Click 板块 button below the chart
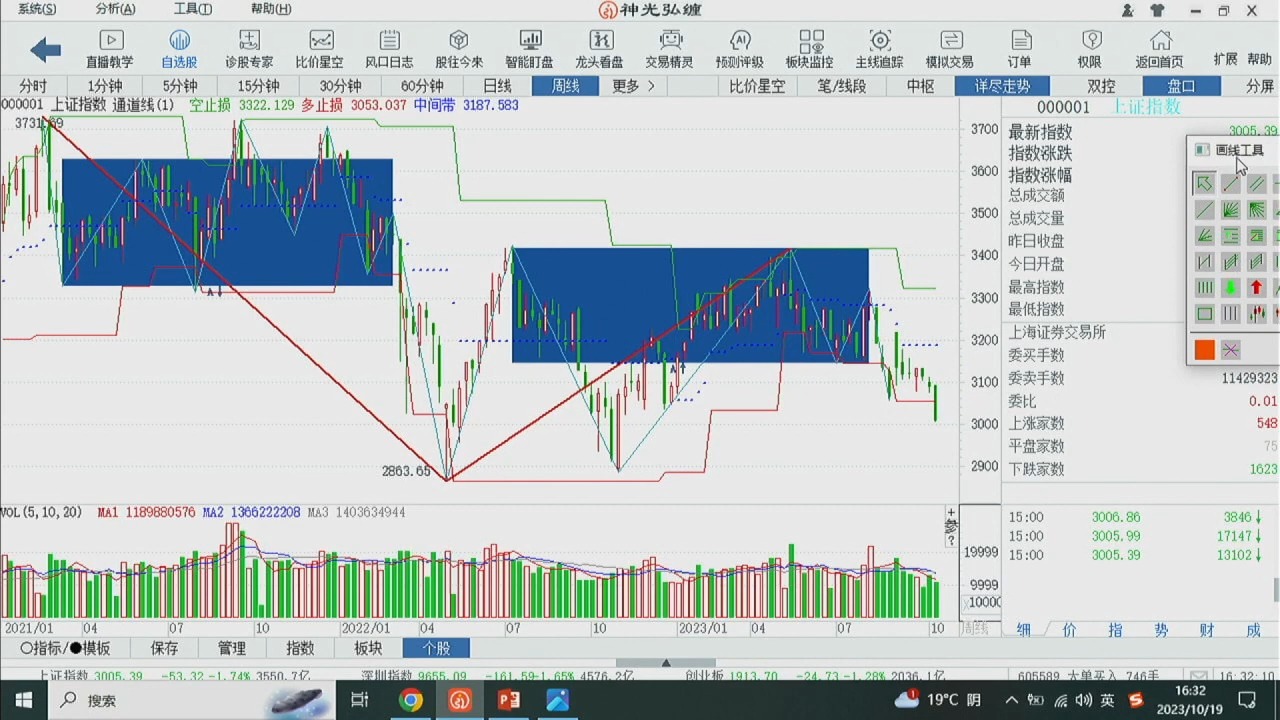Viewport: 1280px width, 720px height. tap(368, 648)
